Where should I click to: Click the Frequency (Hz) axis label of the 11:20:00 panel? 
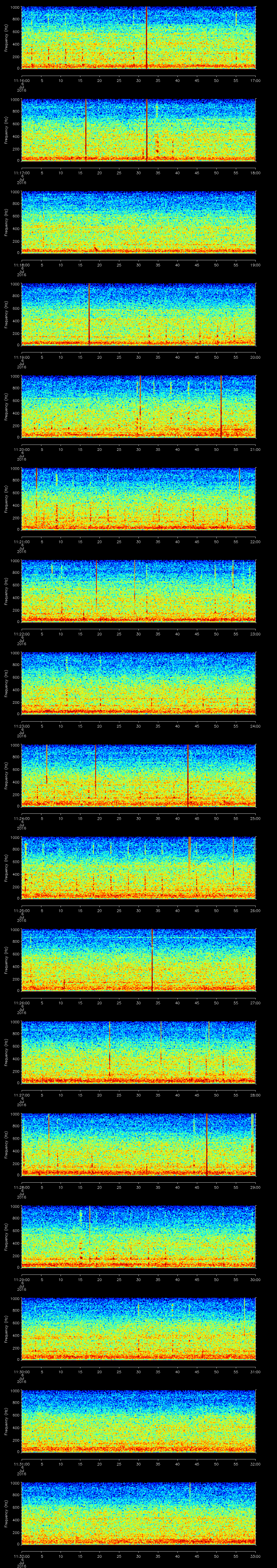[6, 407]
